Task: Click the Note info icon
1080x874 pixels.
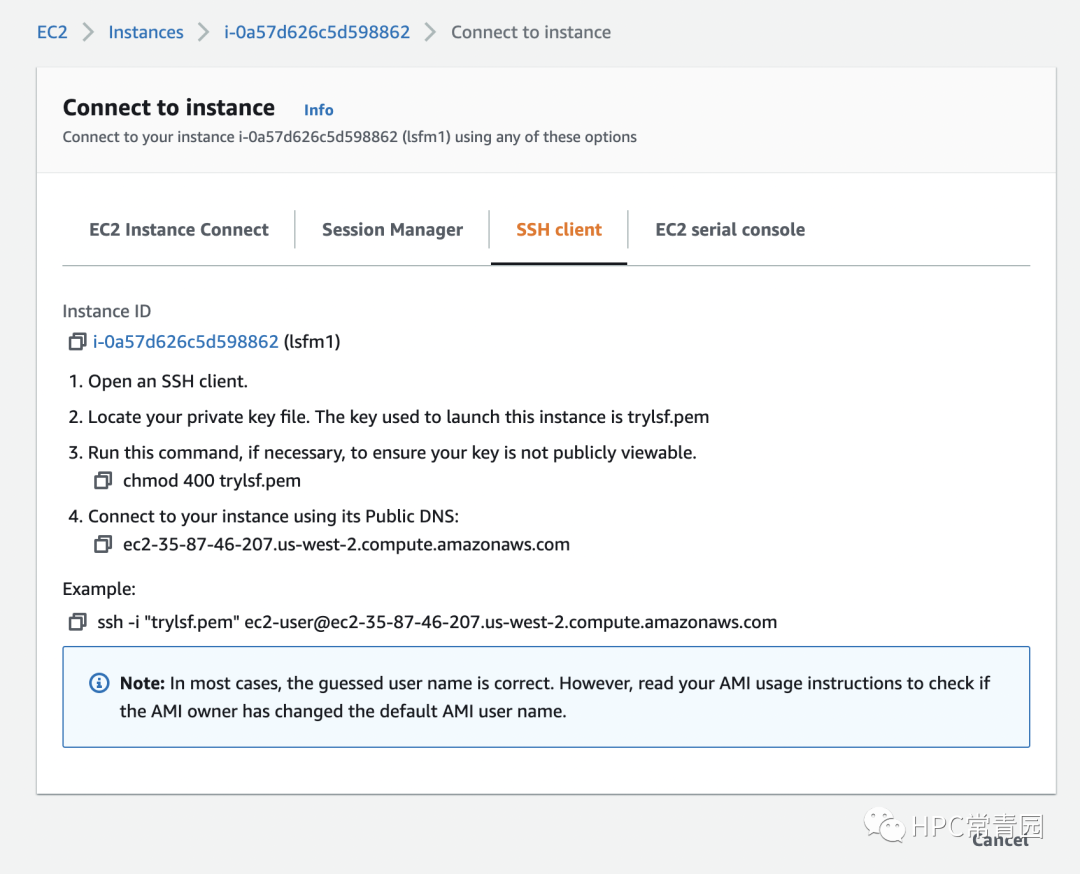Action: (x=99, y=684)
